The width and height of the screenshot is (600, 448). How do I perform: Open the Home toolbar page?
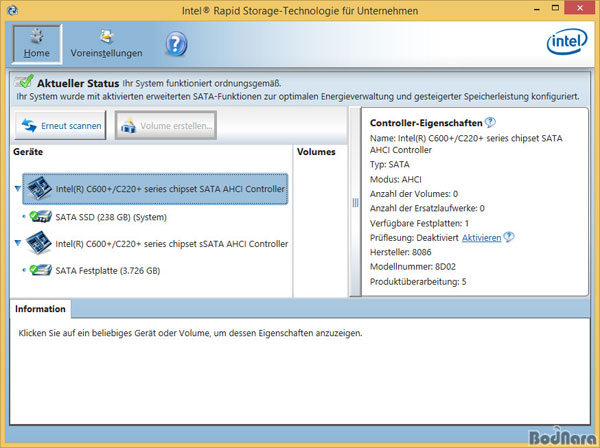pos(37,42)
